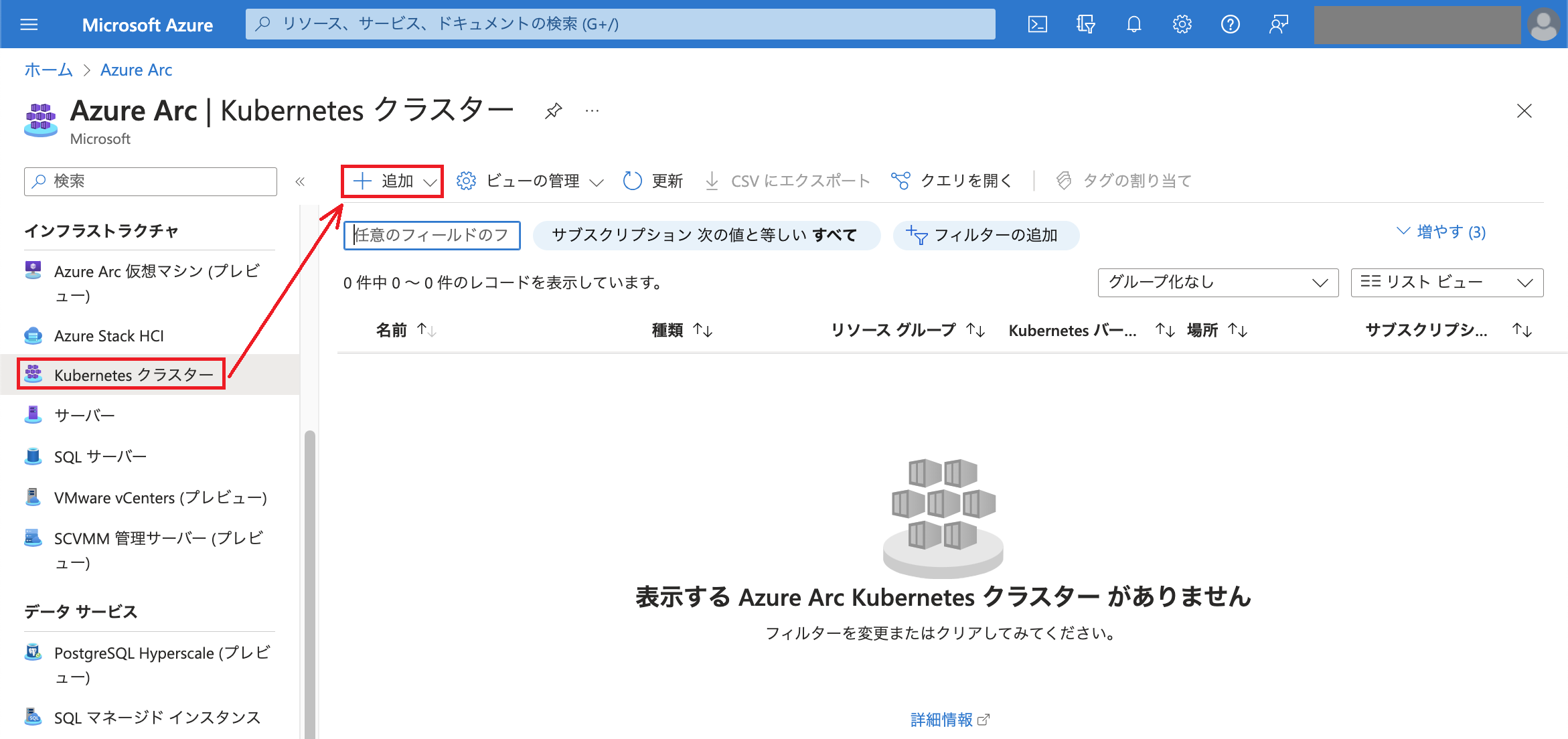
Task: Click CSV にエクスポート button
Action: point(787,181)
